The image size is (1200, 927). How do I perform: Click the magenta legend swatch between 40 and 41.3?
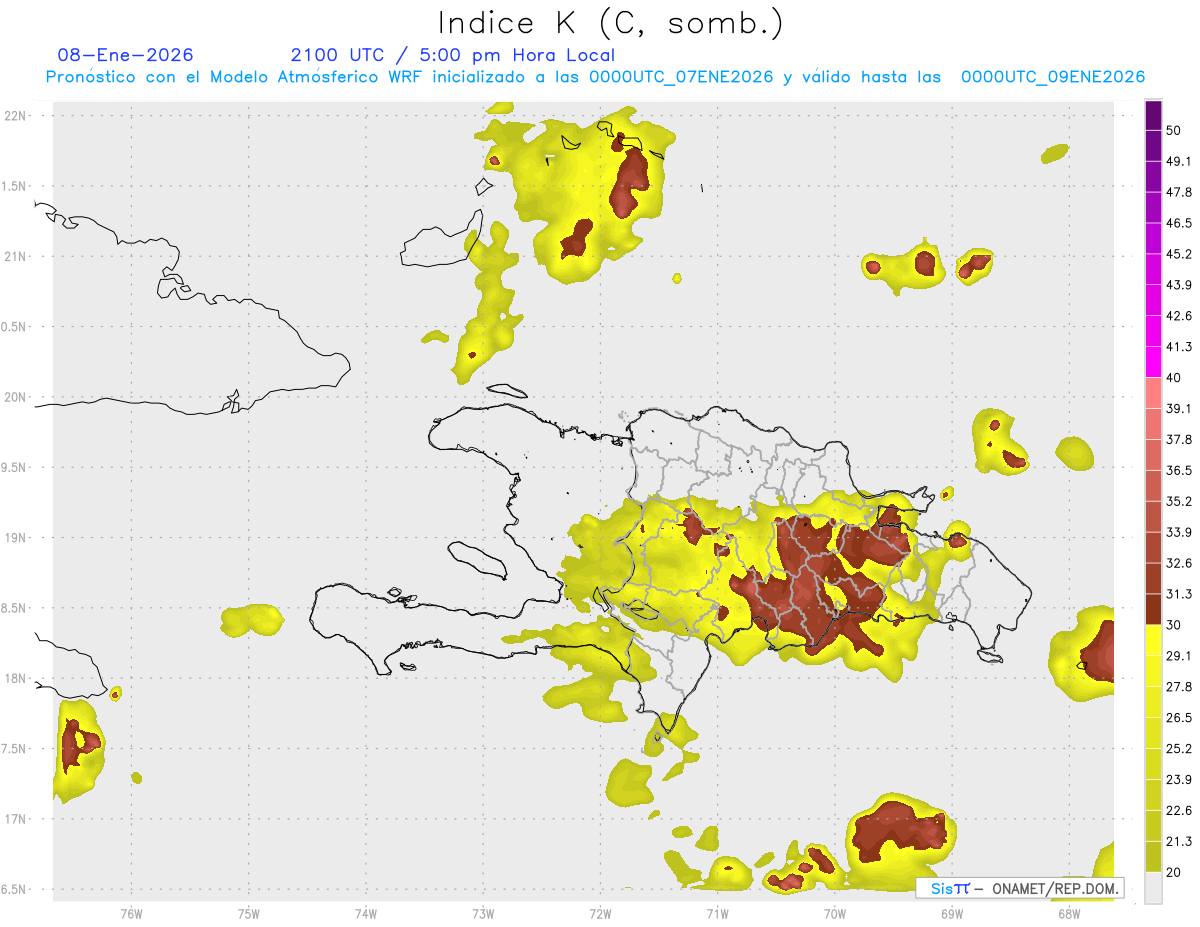(1153, 363)
